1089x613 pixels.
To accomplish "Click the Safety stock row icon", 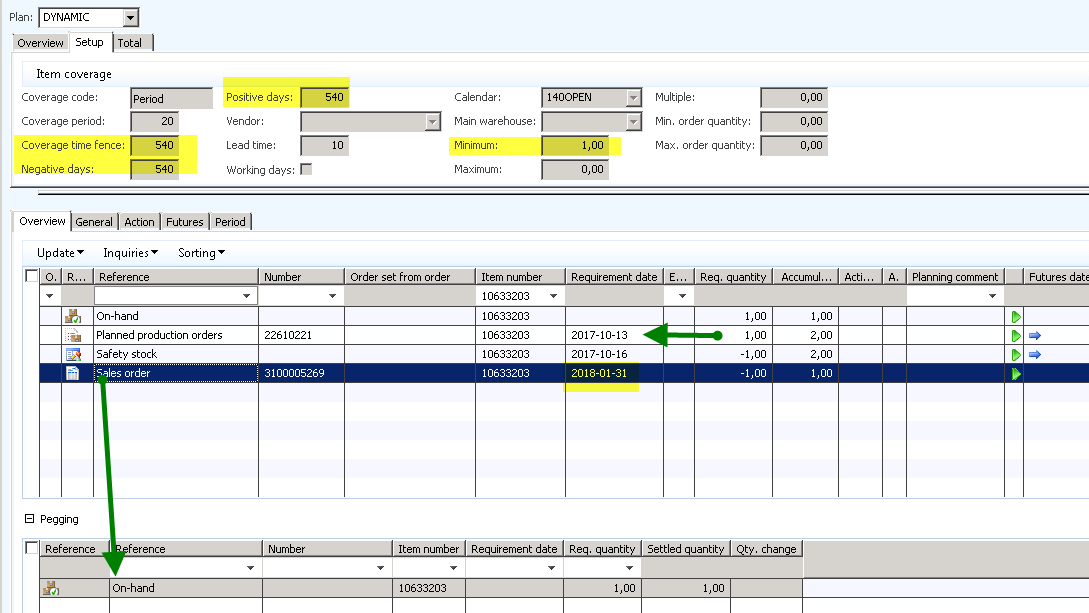I will click(72, 354).
